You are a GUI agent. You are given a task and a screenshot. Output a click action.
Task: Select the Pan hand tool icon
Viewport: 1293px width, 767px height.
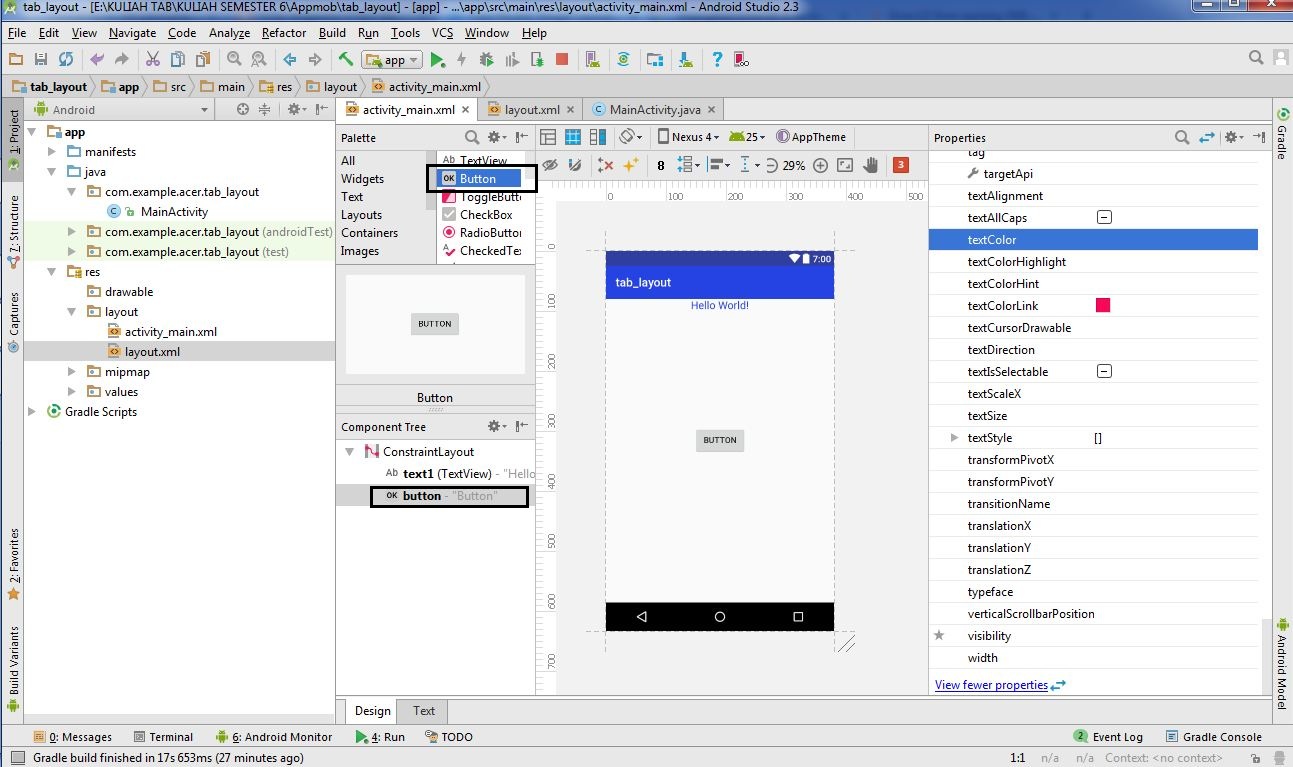tap(871, 165)
